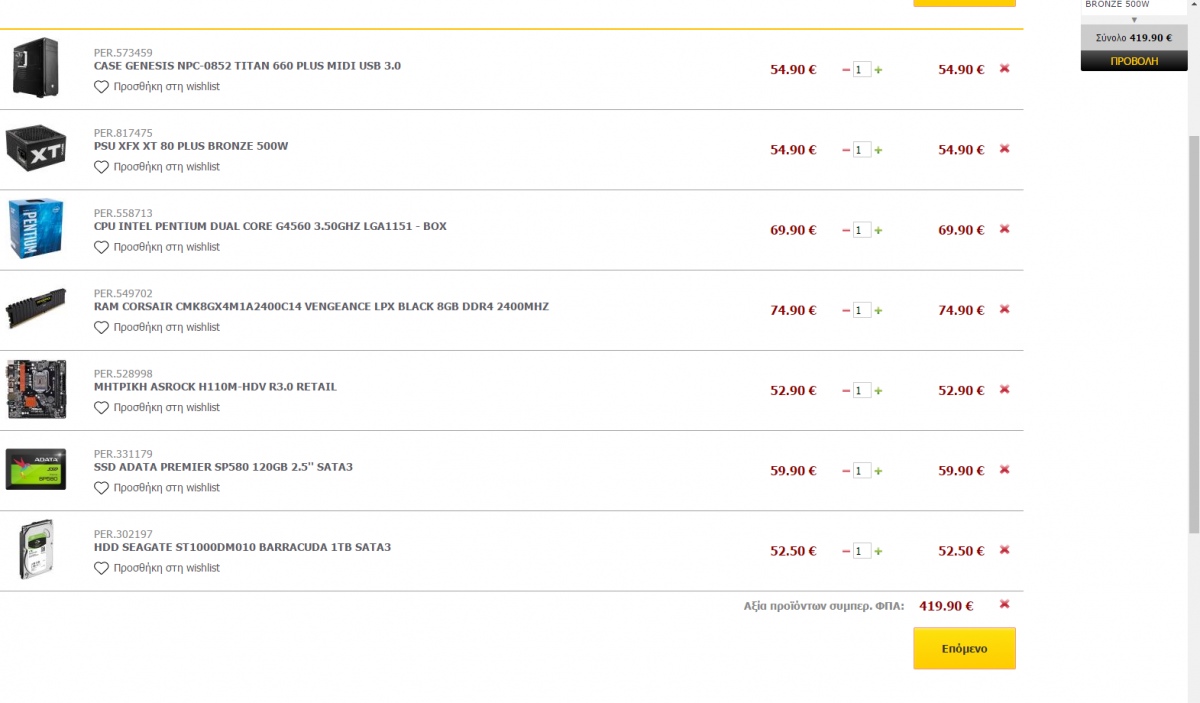Screen dimensions: 1200x703
Task: Add RAM Corsair Vengeance to wishlist via its heart
Action: pos(101,327)
